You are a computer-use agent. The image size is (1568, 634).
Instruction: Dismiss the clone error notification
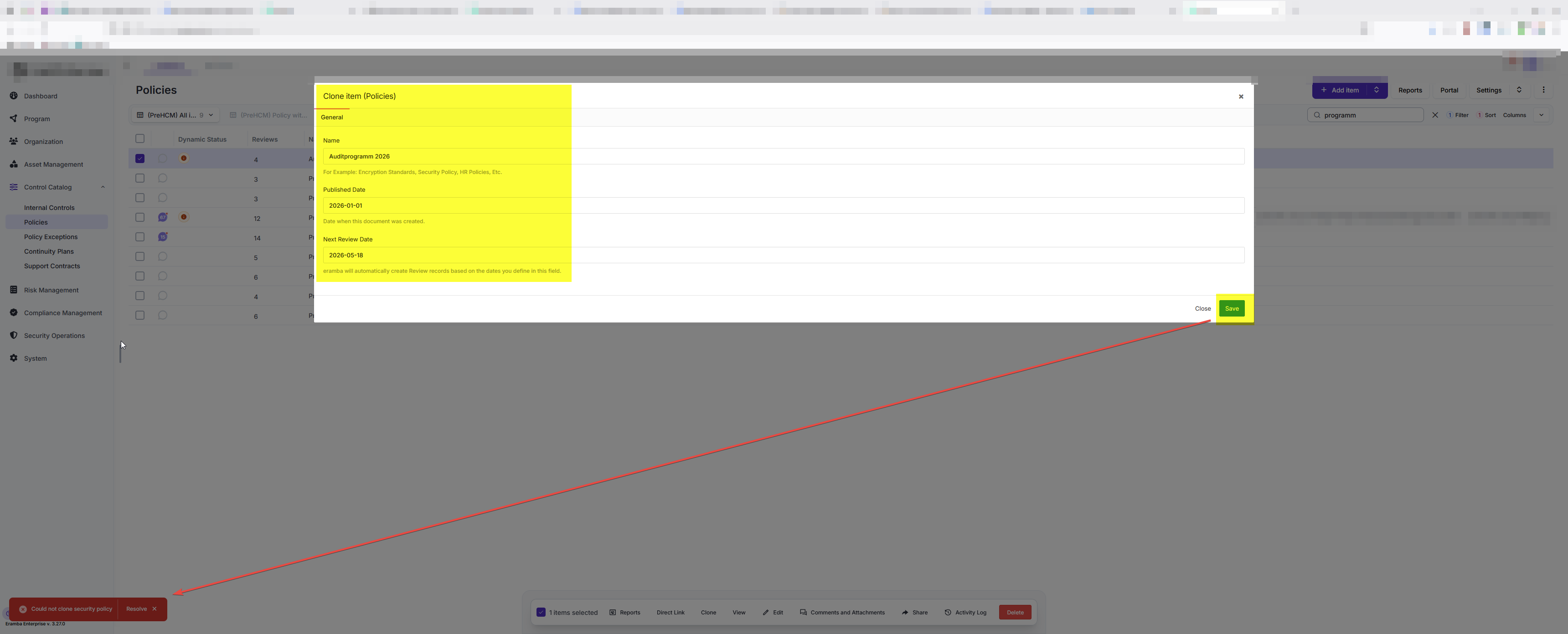tap(155, 608)
